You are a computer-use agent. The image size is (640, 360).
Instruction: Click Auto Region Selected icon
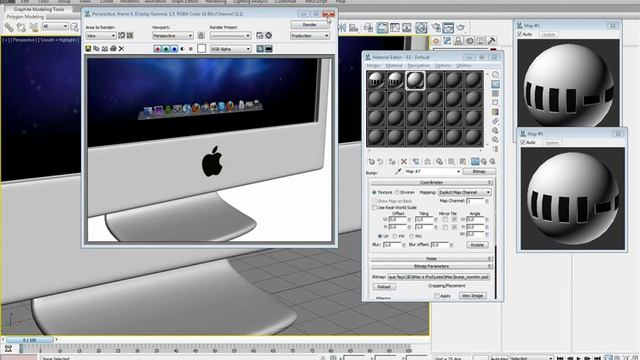130,36
